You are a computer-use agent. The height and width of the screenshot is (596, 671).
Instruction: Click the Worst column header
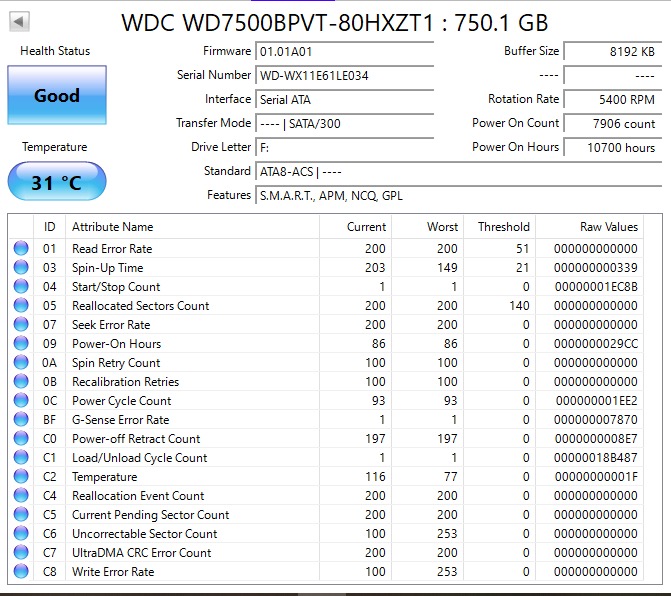(x=427, y=227)
